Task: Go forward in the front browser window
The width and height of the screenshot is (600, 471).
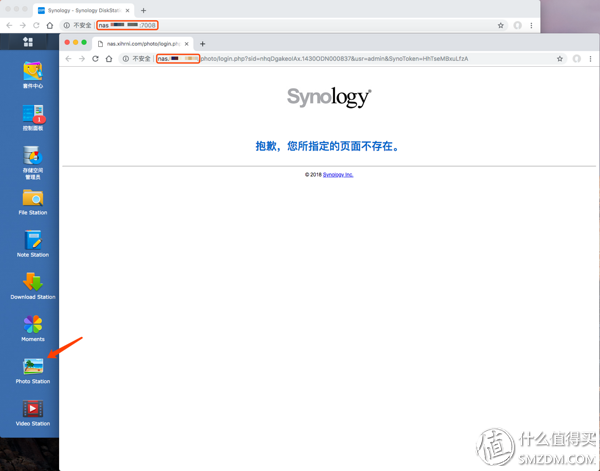Action: [x=82, y=59]
